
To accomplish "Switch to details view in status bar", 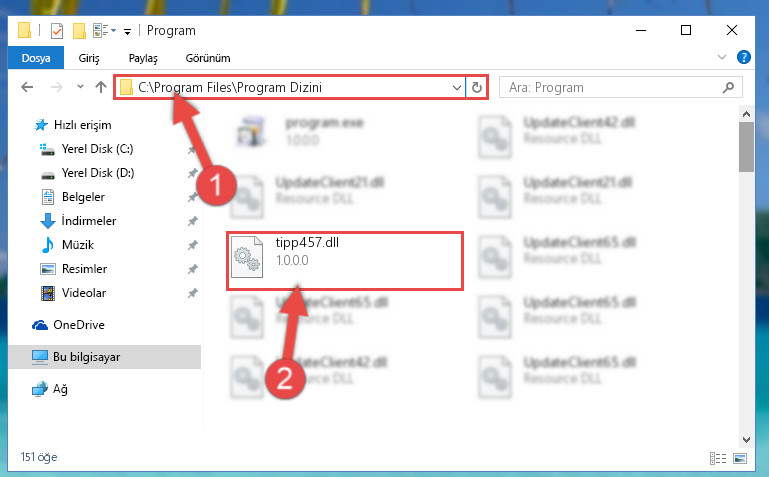I will pyautogui.click(x=718, y=458).
